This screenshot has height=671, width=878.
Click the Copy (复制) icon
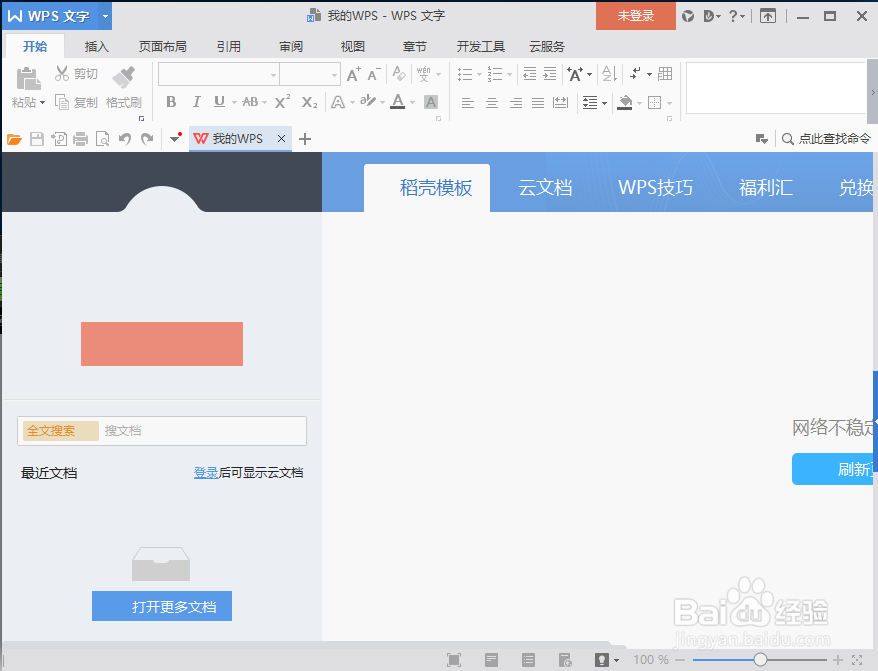tap(62, 102)
